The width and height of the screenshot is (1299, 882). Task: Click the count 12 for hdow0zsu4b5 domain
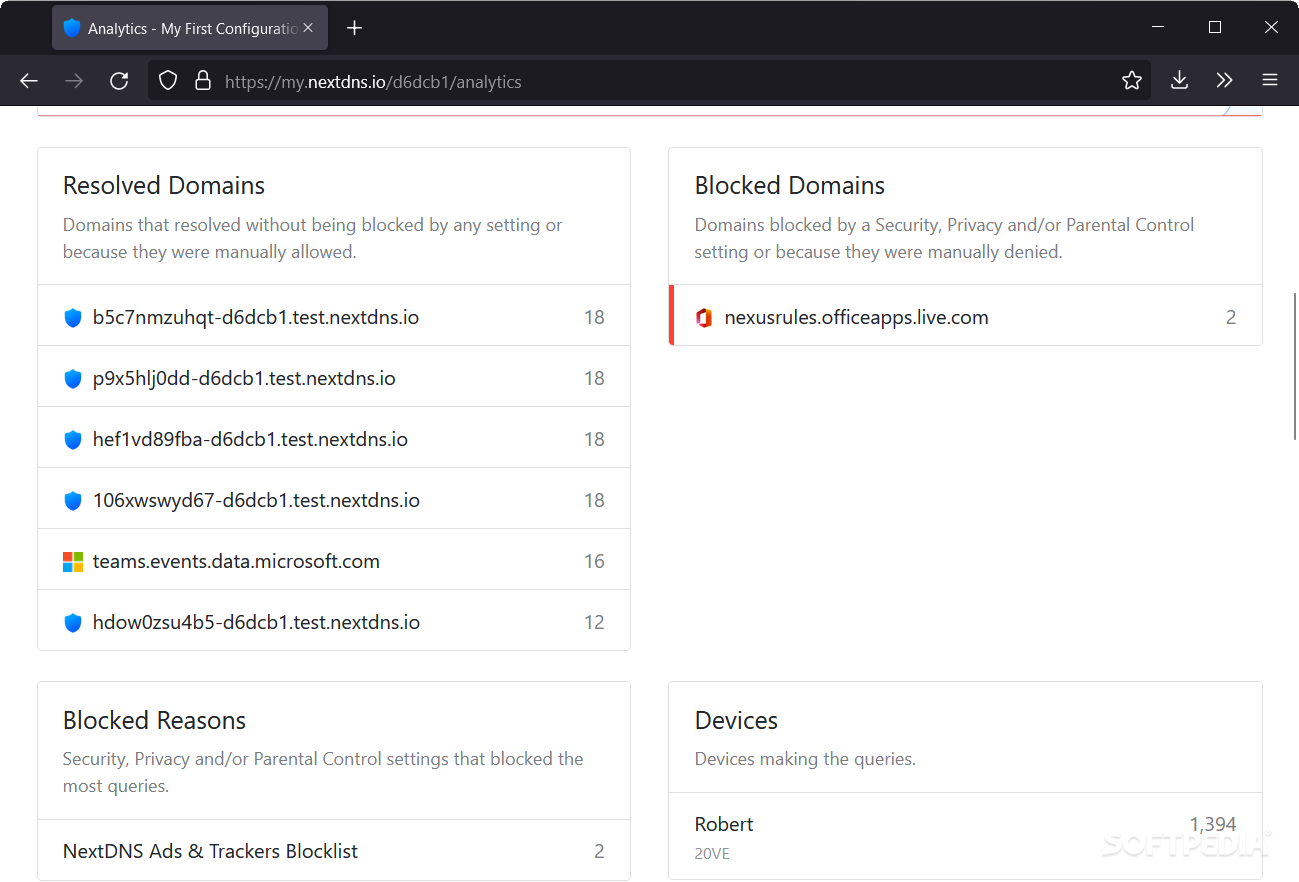594,622
